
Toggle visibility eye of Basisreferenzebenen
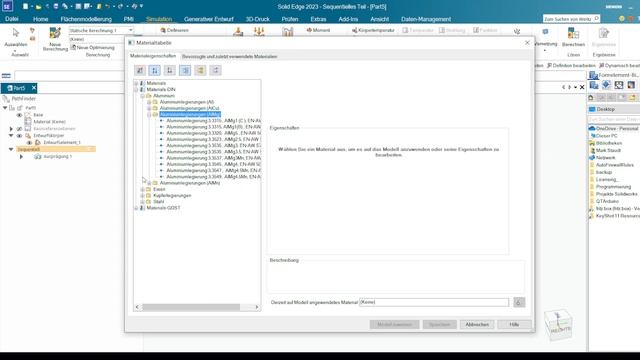click(x=19, y=129)
